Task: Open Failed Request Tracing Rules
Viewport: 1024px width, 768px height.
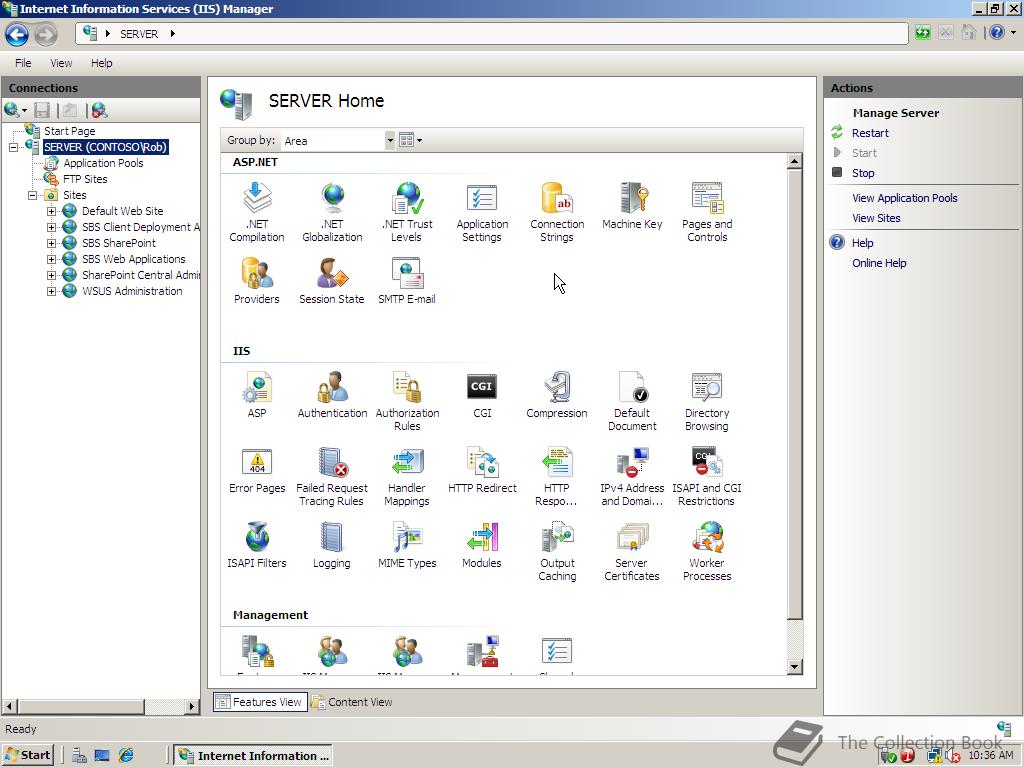Action: 332,477
